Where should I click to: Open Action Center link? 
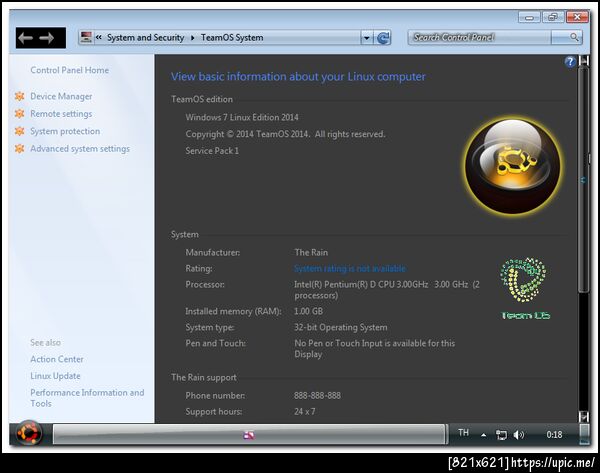[57, 359]
